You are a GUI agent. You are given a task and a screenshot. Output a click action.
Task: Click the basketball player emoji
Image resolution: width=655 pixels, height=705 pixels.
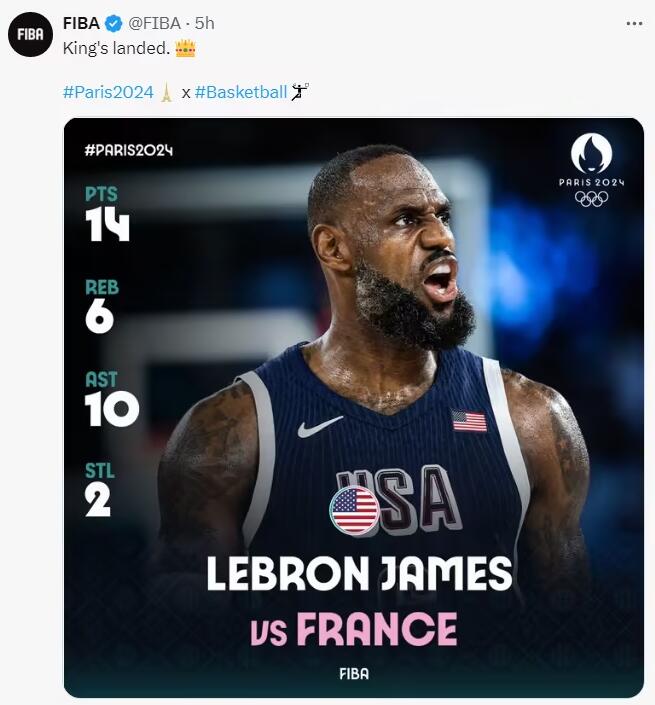(300, 92)
